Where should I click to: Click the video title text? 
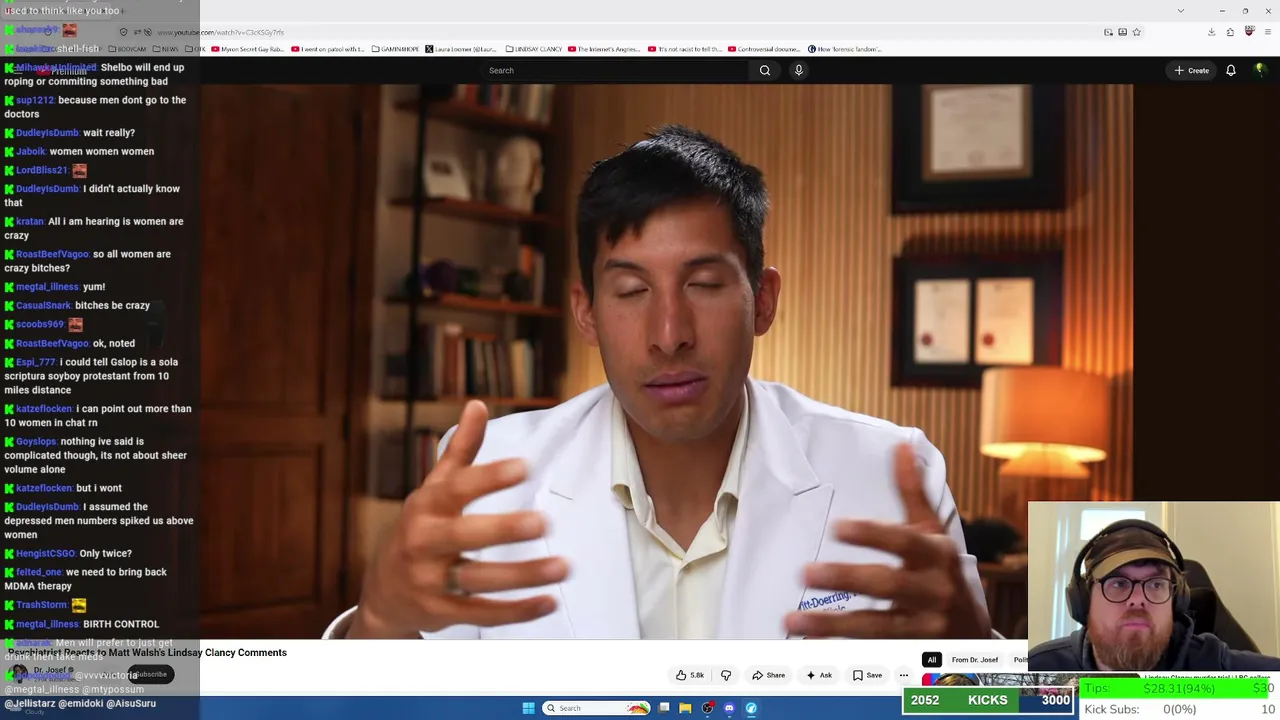(x=147, y=653)
